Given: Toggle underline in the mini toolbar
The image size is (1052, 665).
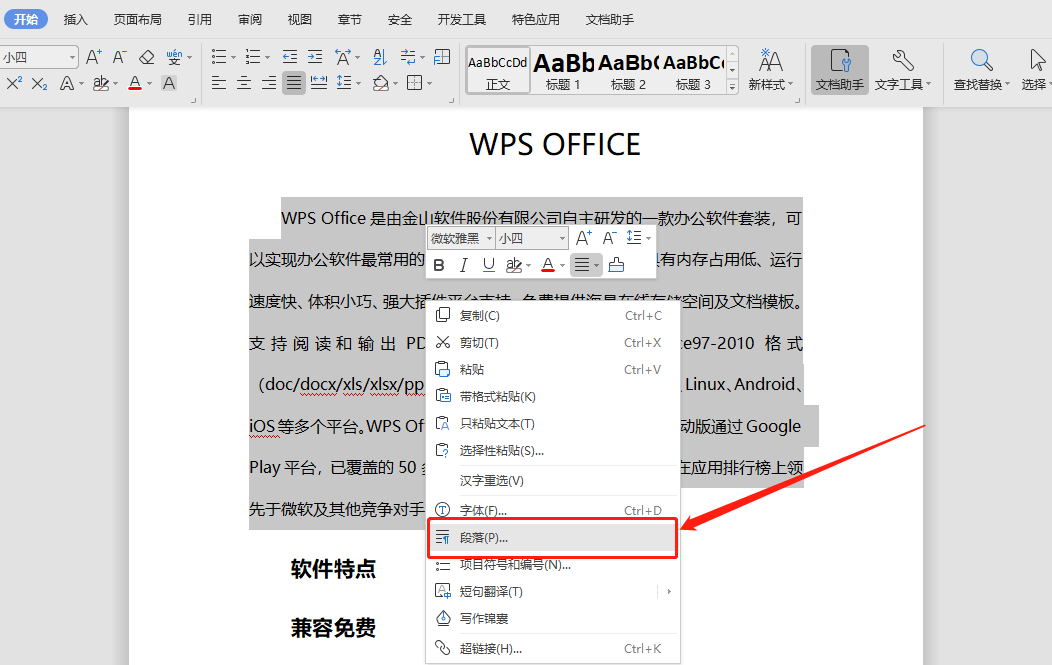Looking at the screenshot, I should [x=488, y=265].
